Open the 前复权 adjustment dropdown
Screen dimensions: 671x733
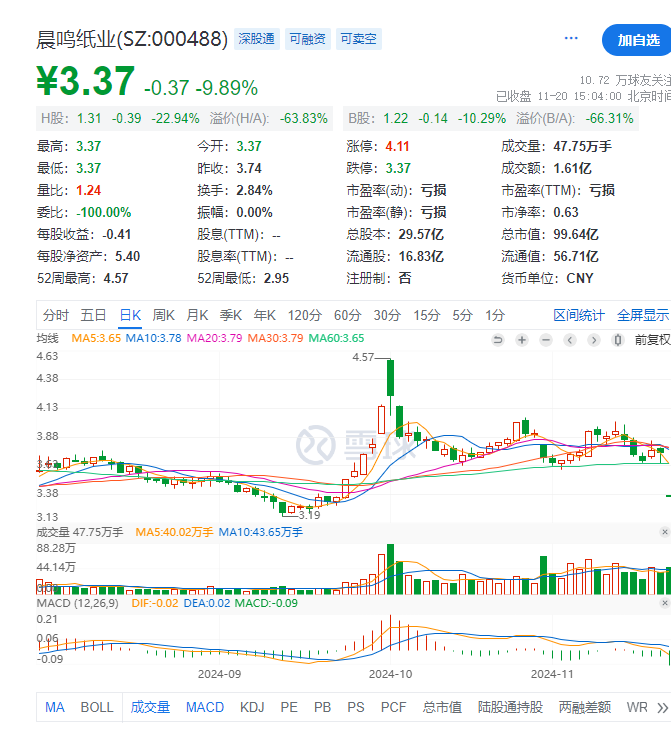(652, 340)
